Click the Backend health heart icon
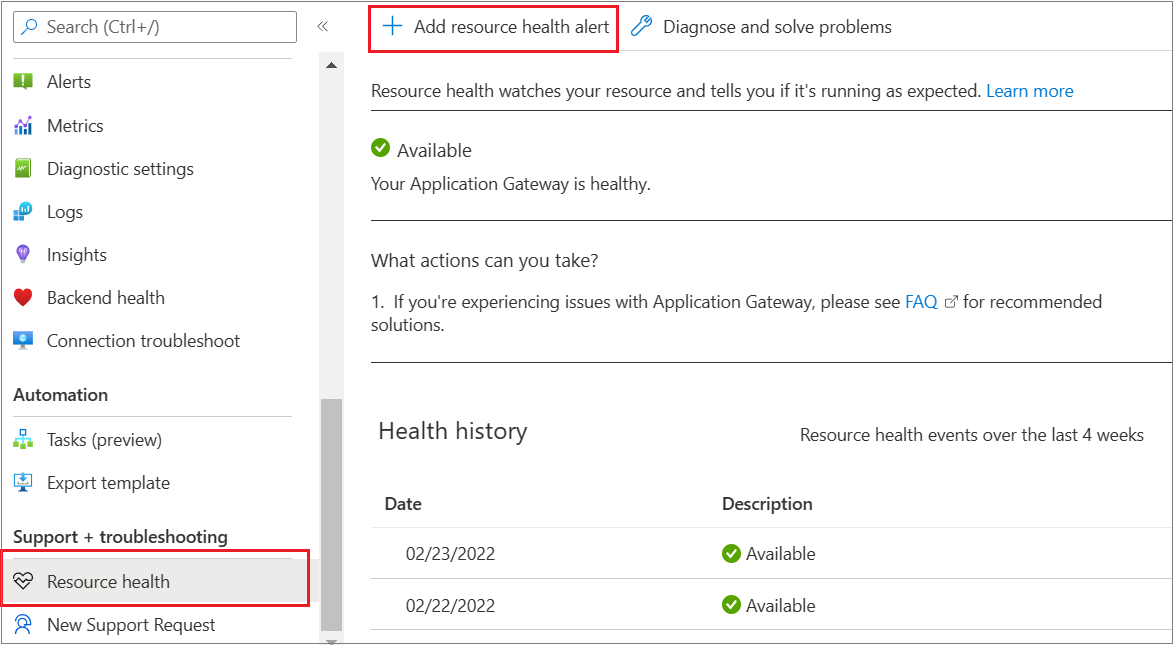 (24, 297)
